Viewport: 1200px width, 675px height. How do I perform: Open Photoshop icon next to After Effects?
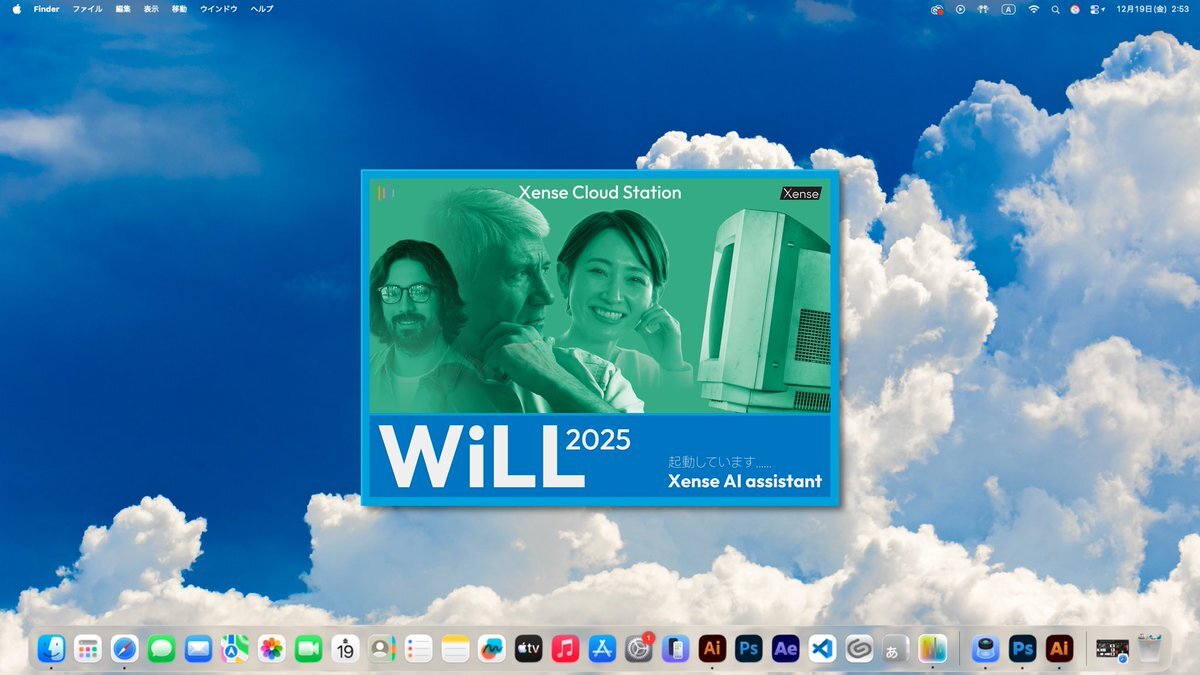[x=748, y=649]
